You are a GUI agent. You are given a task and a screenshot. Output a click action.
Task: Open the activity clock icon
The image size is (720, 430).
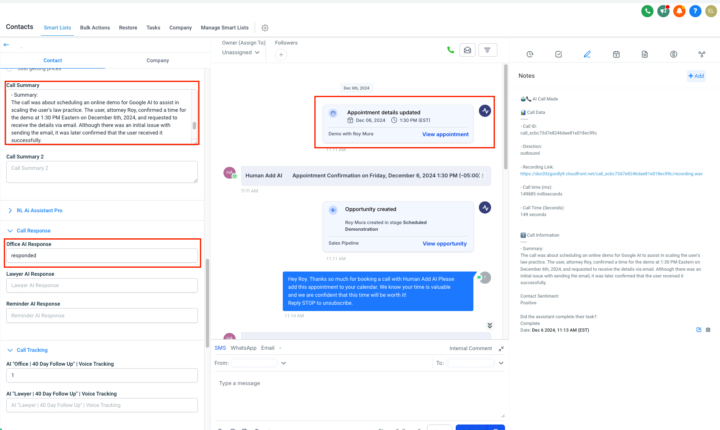point(530,54)
